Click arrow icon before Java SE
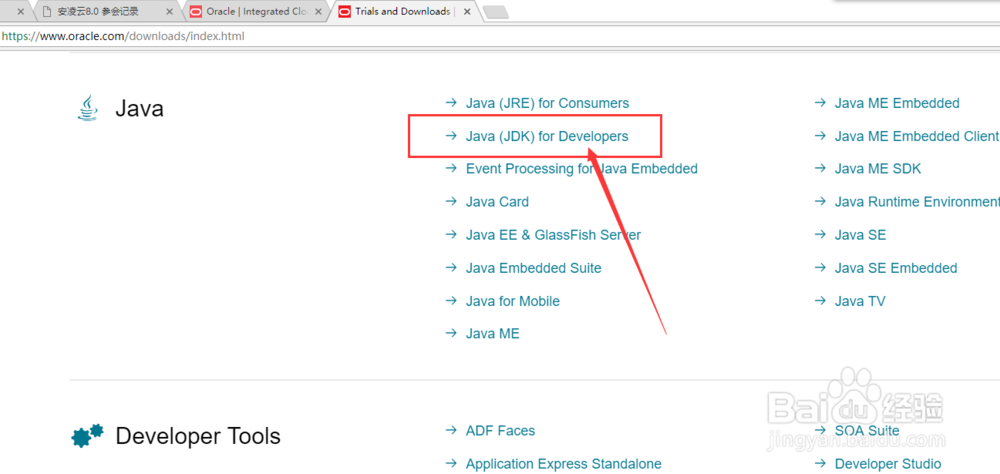Image resolution: width=1000 pixels, height=474 pixels. coord(820,234)
